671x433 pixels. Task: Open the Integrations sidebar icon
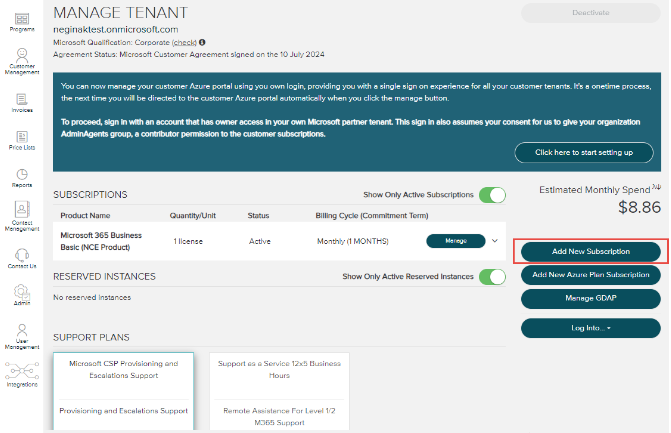[x=21, y=373]
